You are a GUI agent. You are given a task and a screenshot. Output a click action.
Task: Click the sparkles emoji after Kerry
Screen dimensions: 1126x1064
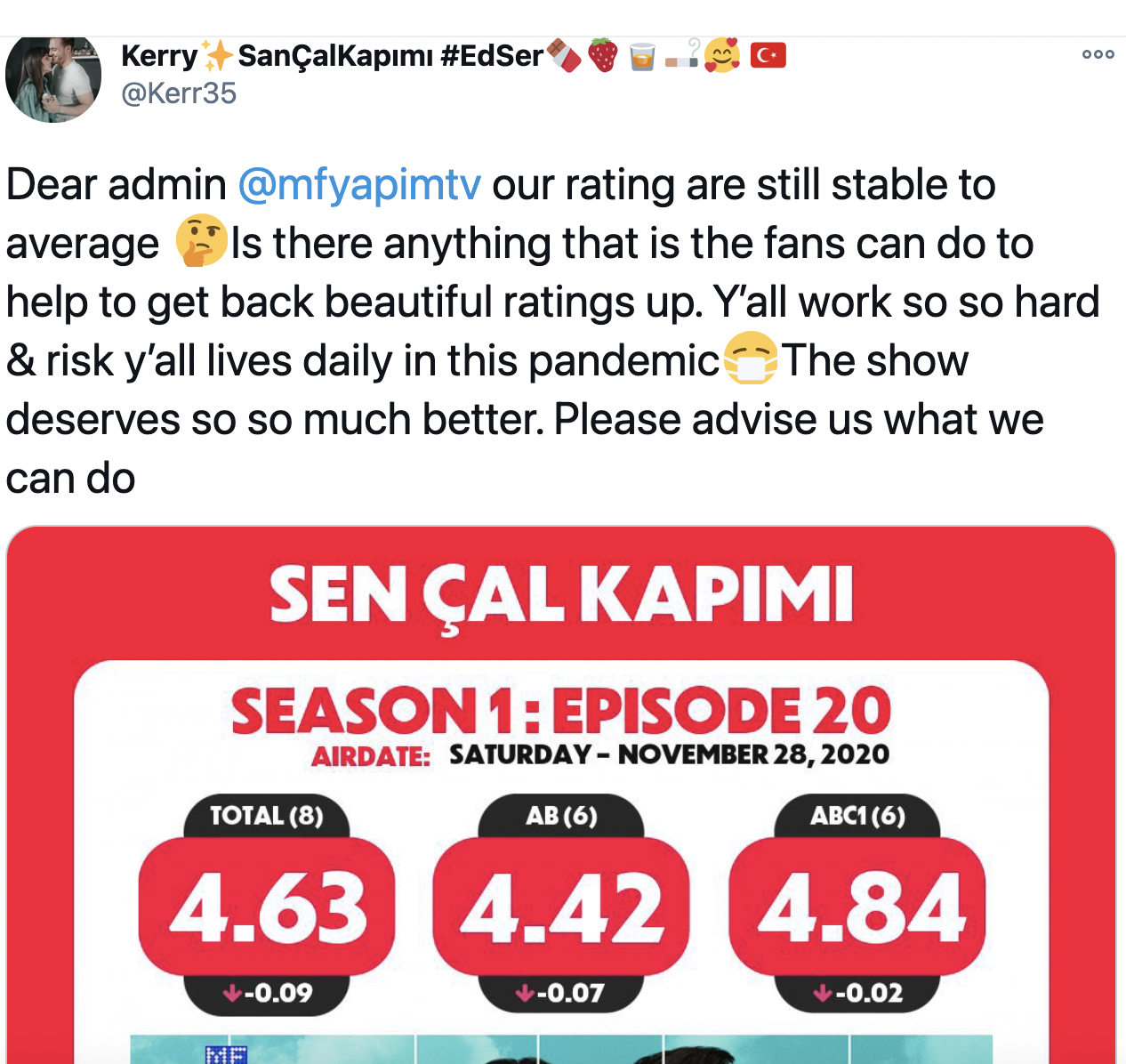pyautogui.click(x=217, y=56)
